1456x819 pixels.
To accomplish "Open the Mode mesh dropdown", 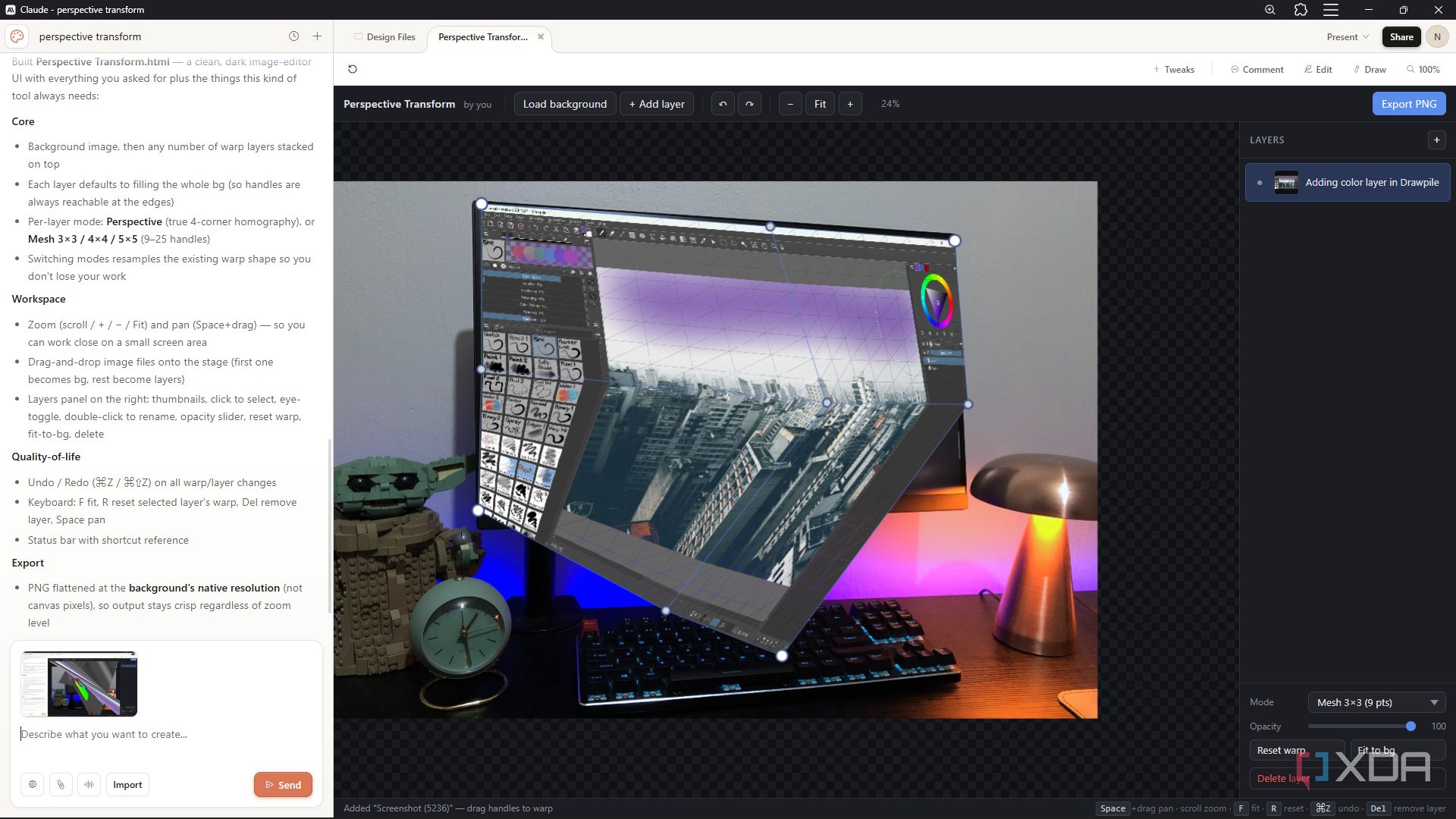I will (1376, 702).
